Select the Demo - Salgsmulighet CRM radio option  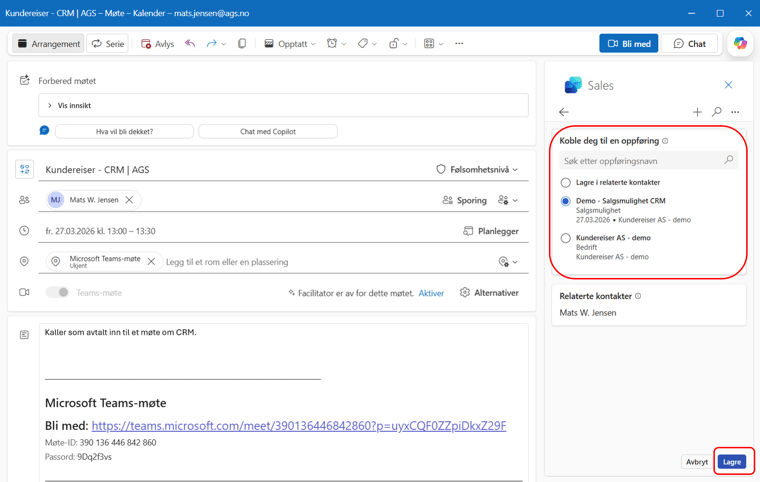click(566, 201)
